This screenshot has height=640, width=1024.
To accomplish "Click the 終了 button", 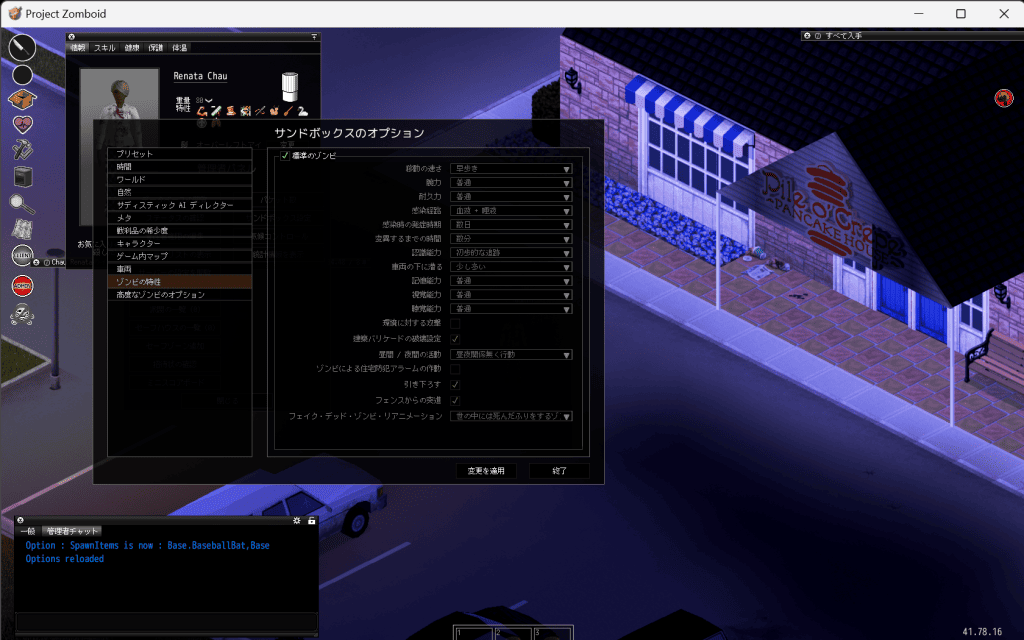I will pos(559,471).
